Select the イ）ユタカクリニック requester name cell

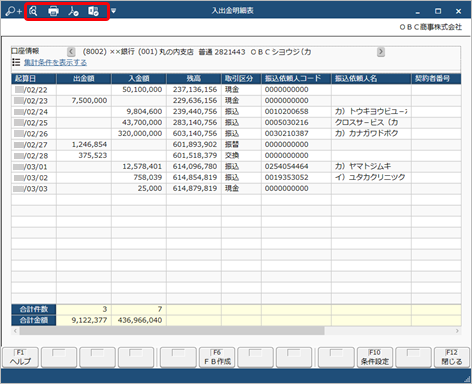371,178
